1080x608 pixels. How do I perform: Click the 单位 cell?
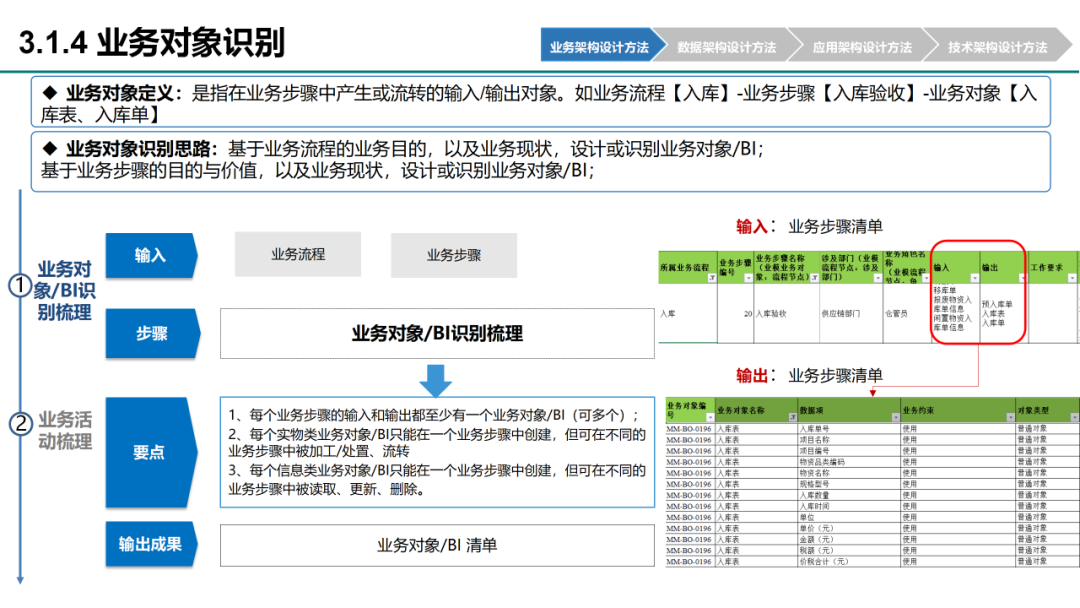(x=849, y=516)
